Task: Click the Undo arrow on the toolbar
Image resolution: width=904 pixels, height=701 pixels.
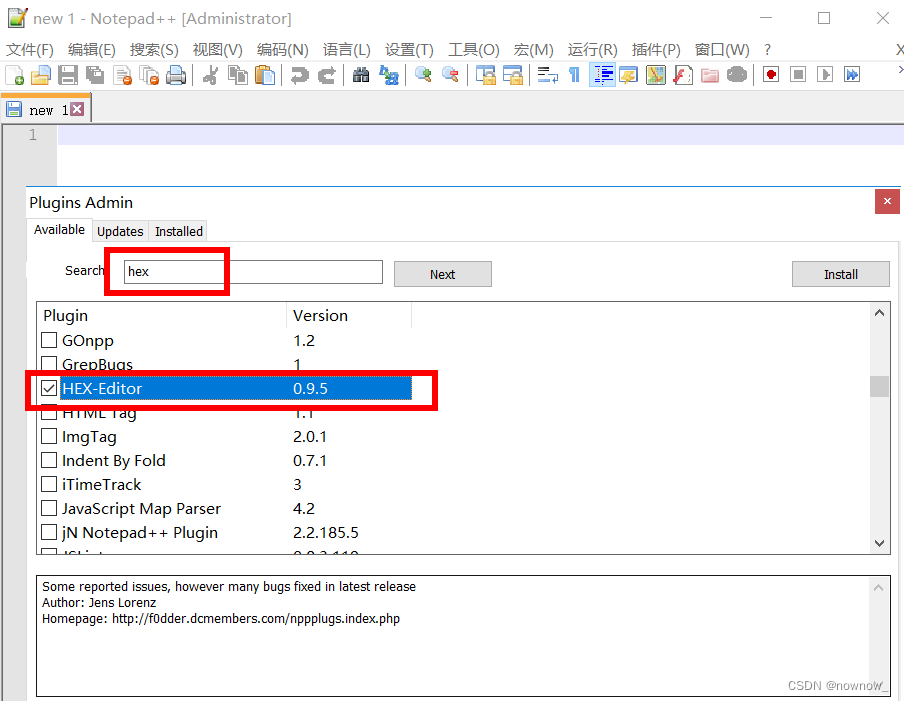Action: 298,74
